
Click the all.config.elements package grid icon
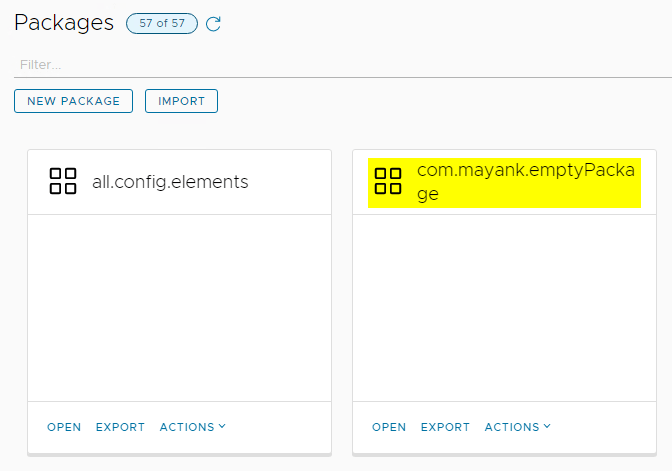[63, 181]
